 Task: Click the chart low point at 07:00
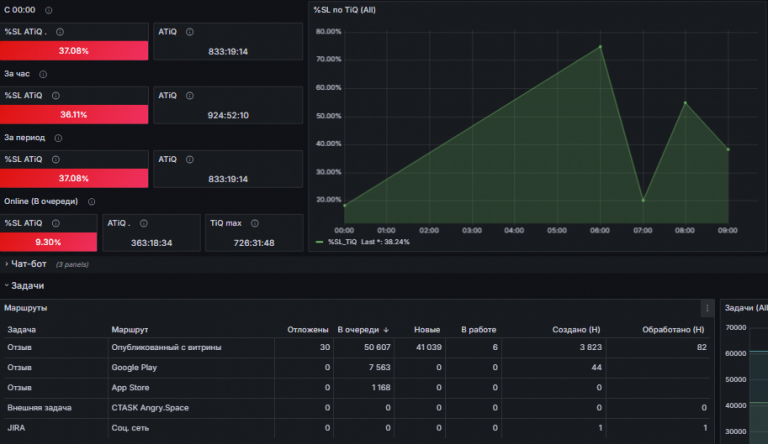643,200
